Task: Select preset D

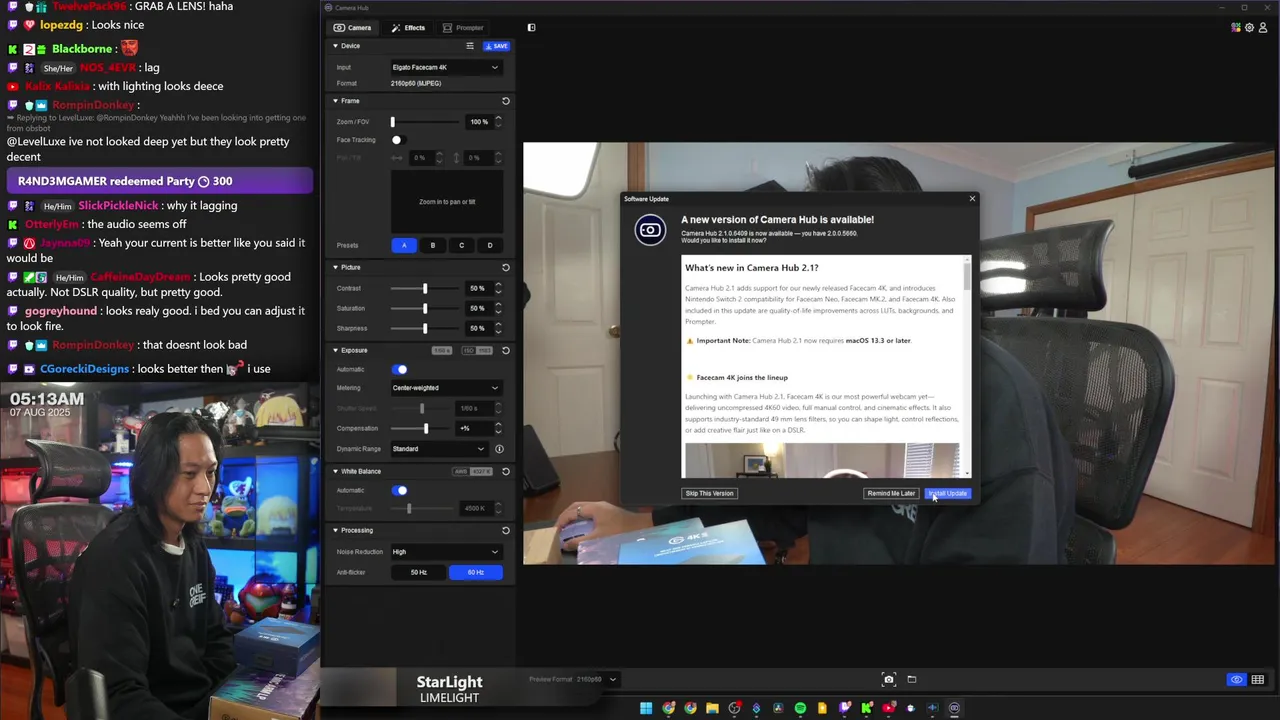Action: (489, 246)
